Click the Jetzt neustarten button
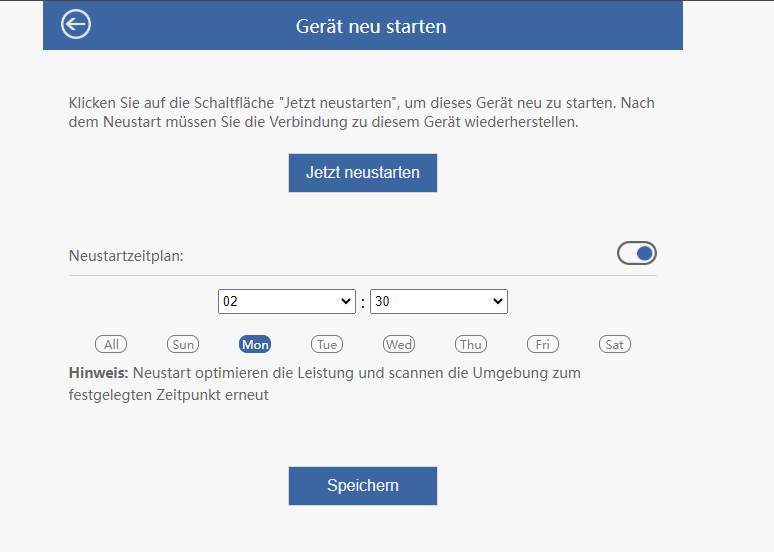 click(363, 173)
